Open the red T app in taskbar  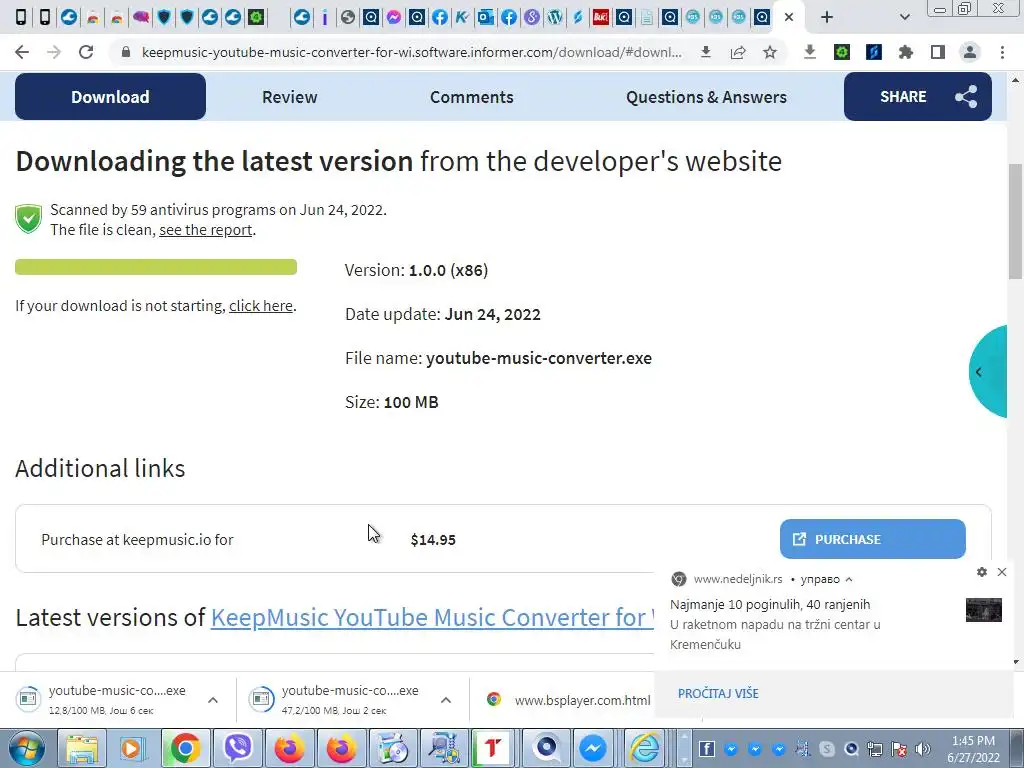tap(492, 748)
